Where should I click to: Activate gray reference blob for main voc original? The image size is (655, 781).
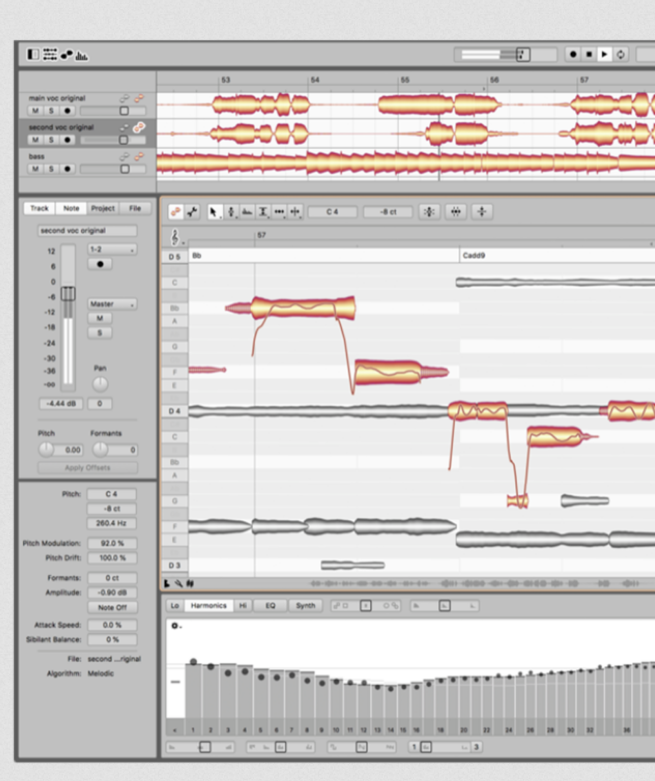pos(124,99)
